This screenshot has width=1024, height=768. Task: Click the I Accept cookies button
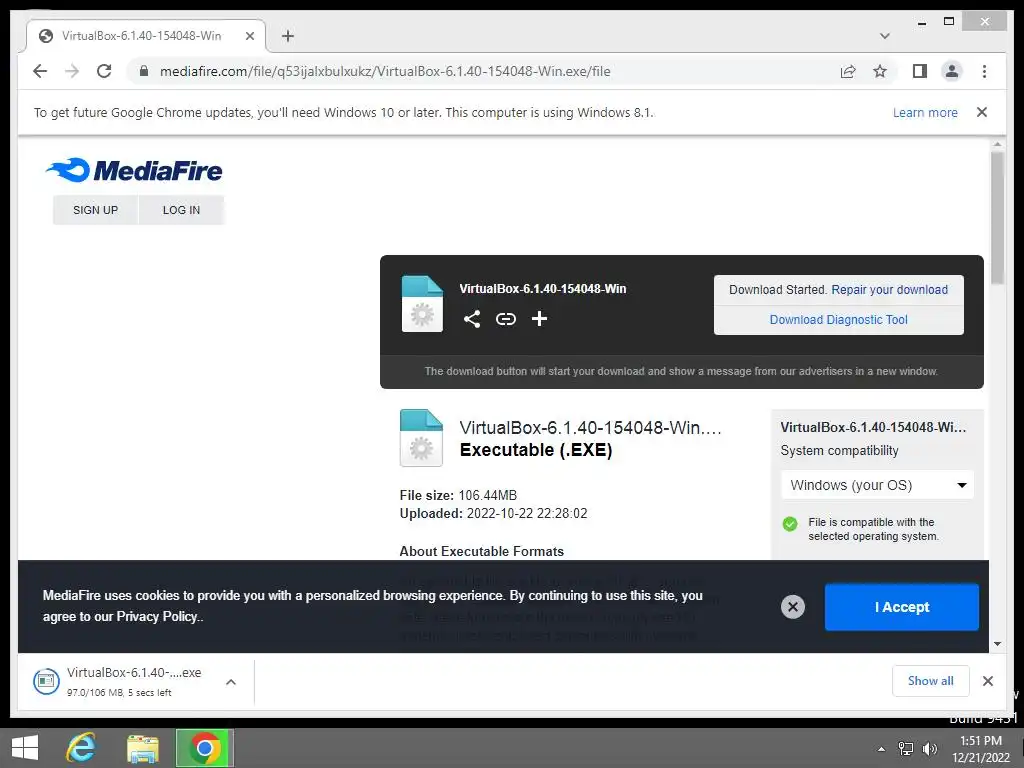click(x=901, y=607)
